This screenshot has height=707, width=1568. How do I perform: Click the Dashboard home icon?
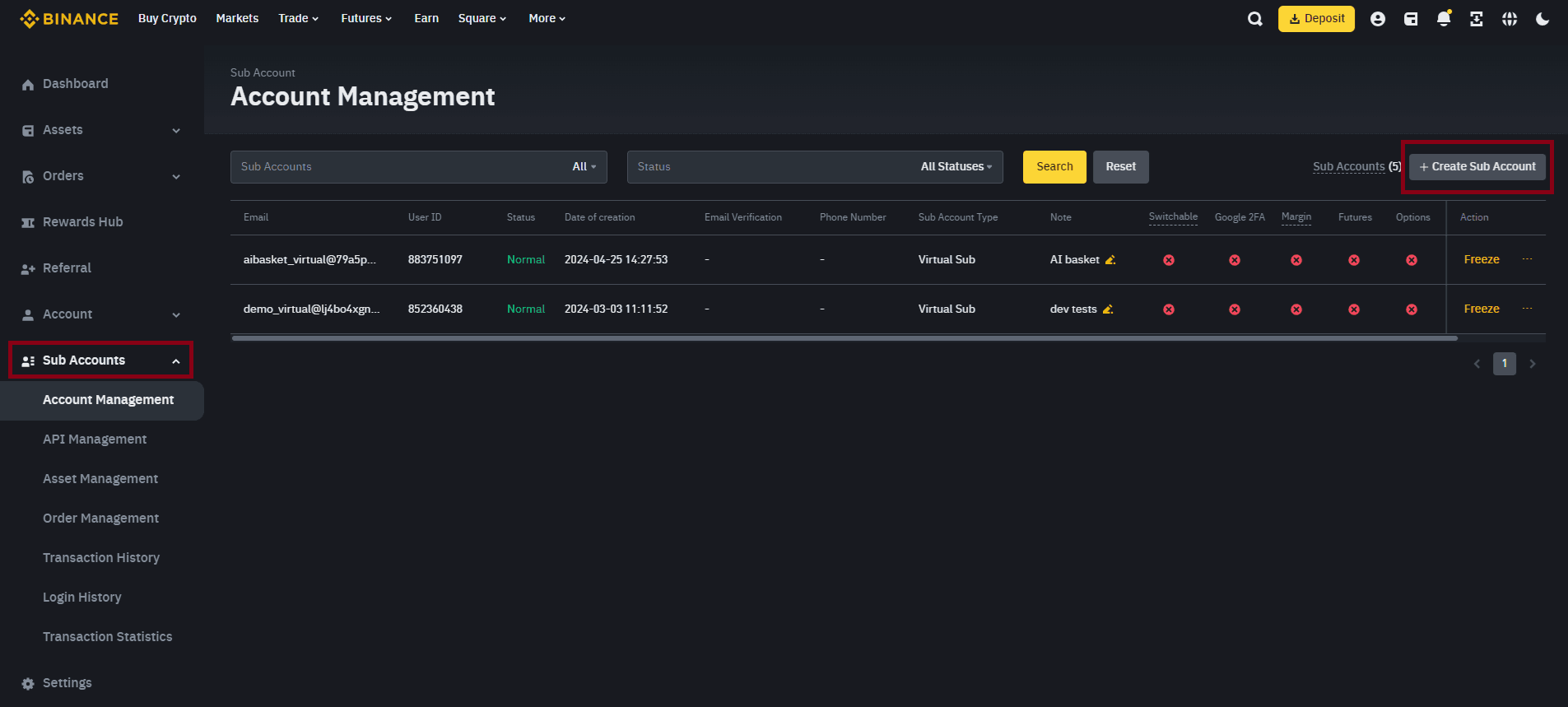coord(28,85)
